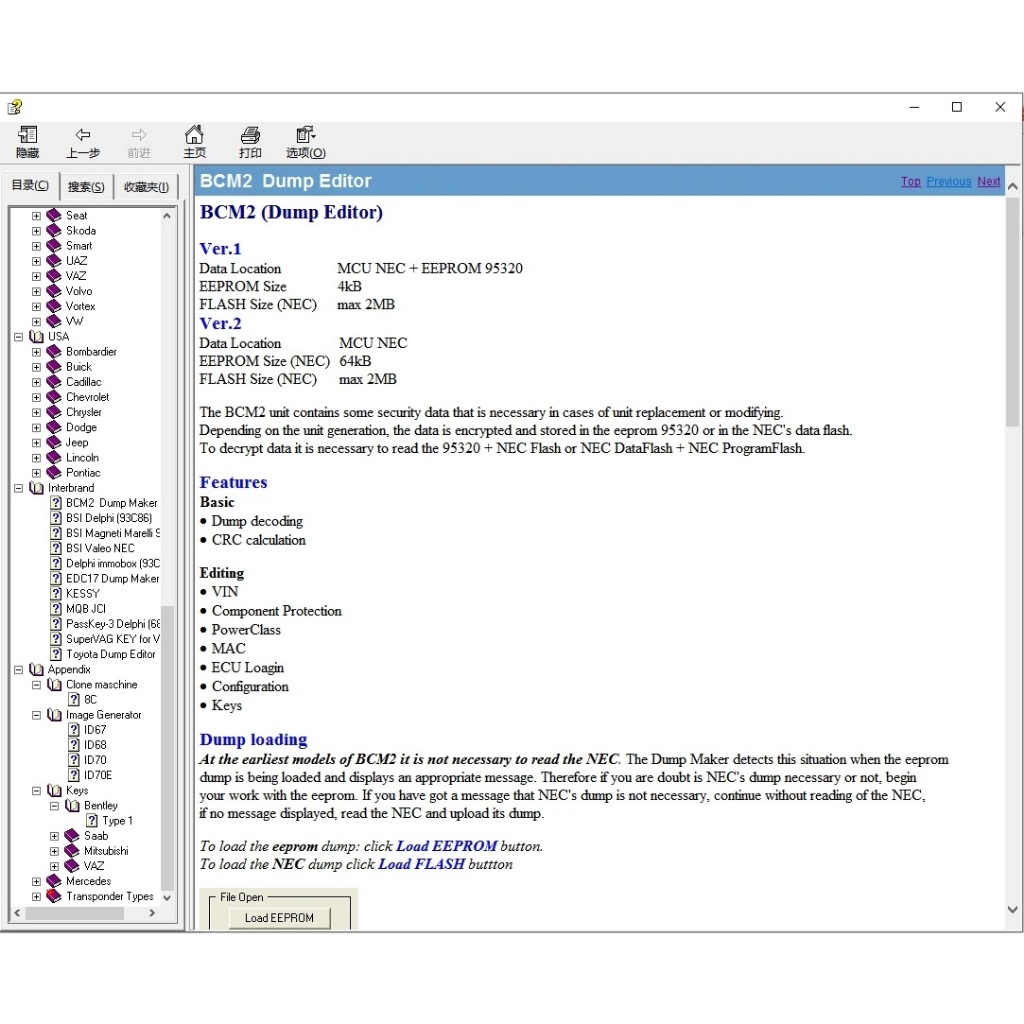Switch to the Favorites (收藏夹) tab
The width and height of the screenshot is (1024, 1024).
coord(146,187)
